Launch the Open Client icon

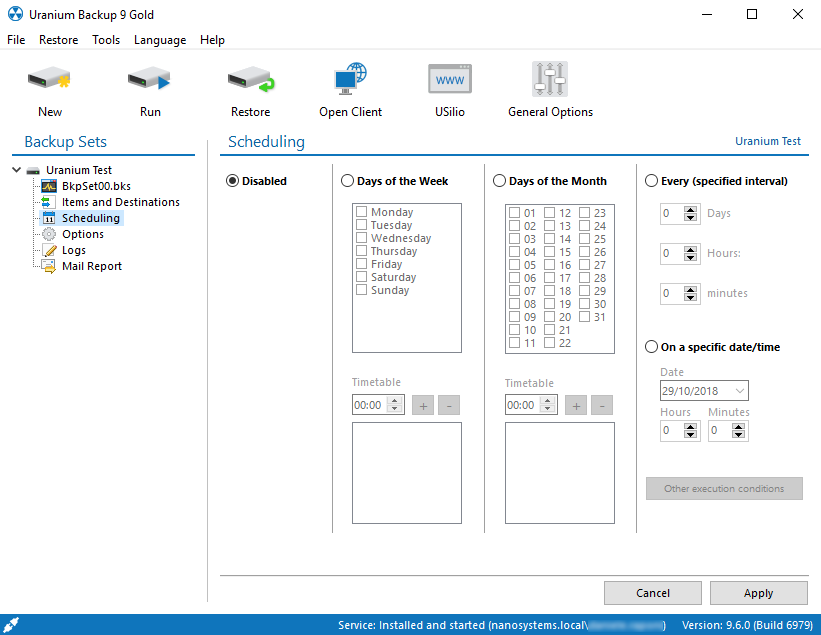(350, 80)
